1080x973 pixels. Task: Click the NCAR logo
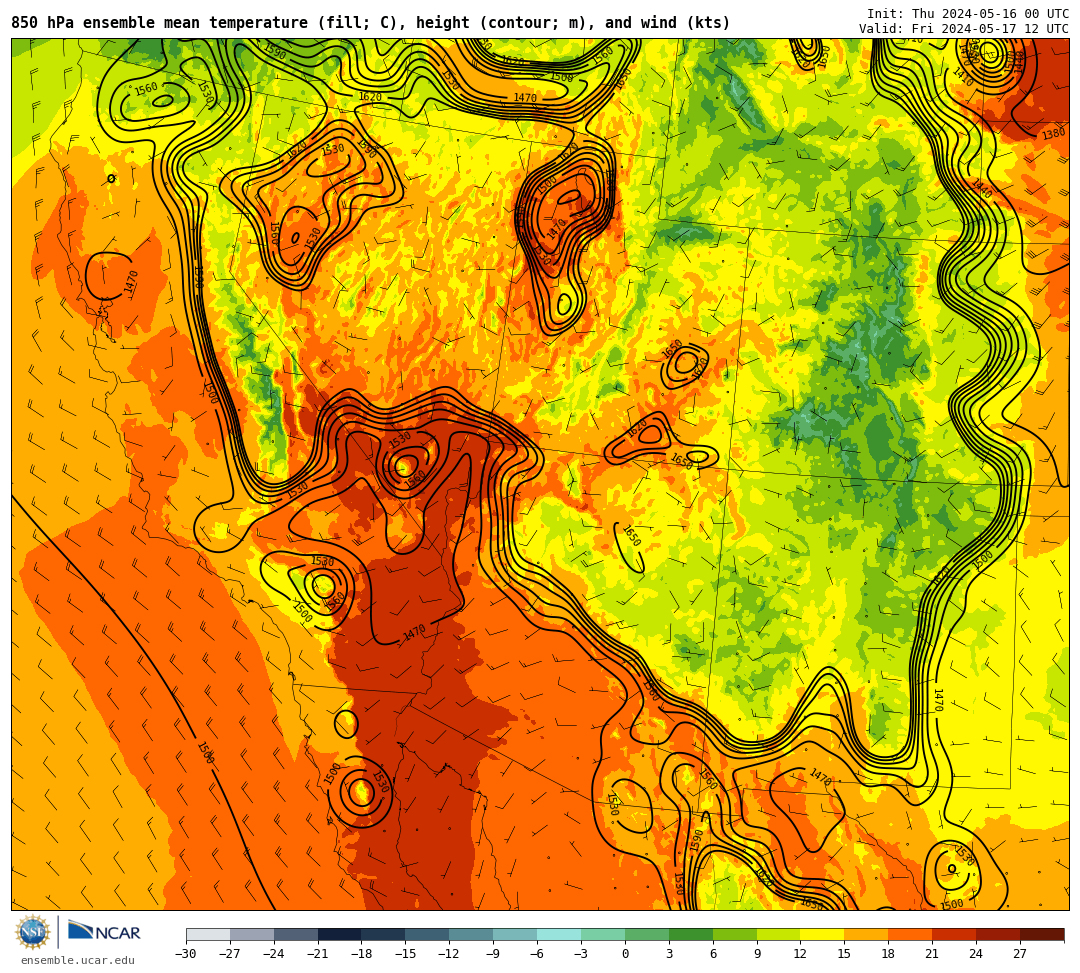coord(104,932)
